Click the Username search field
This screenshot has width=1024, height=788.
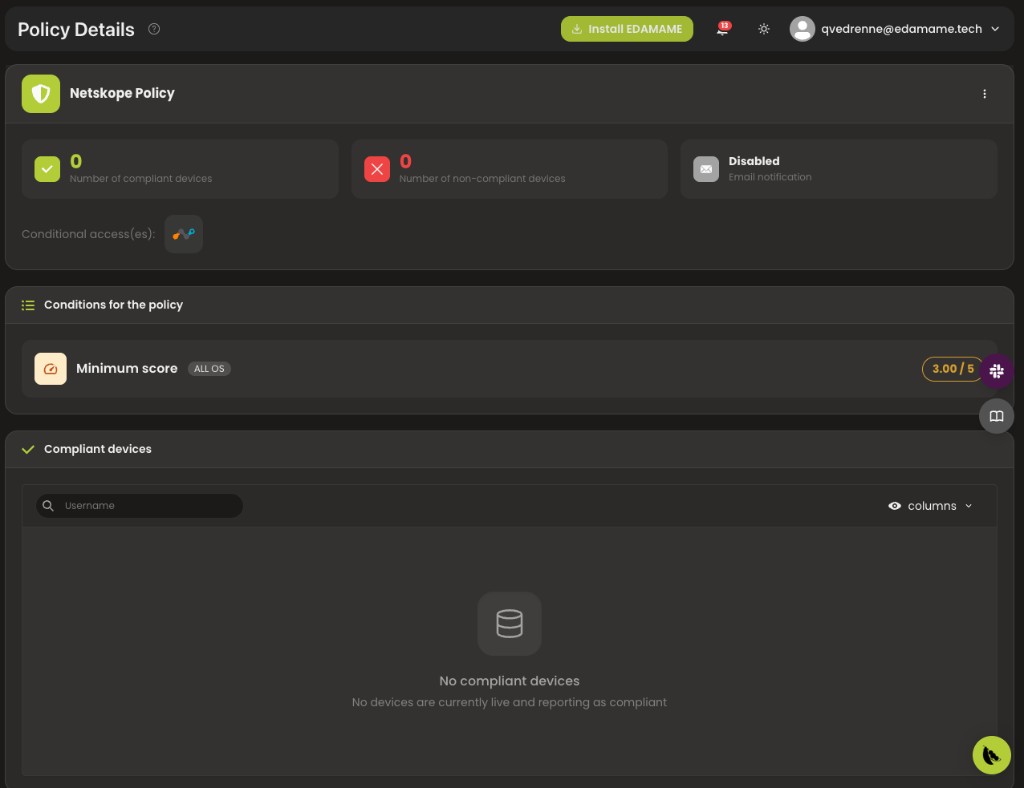point(140,506)
